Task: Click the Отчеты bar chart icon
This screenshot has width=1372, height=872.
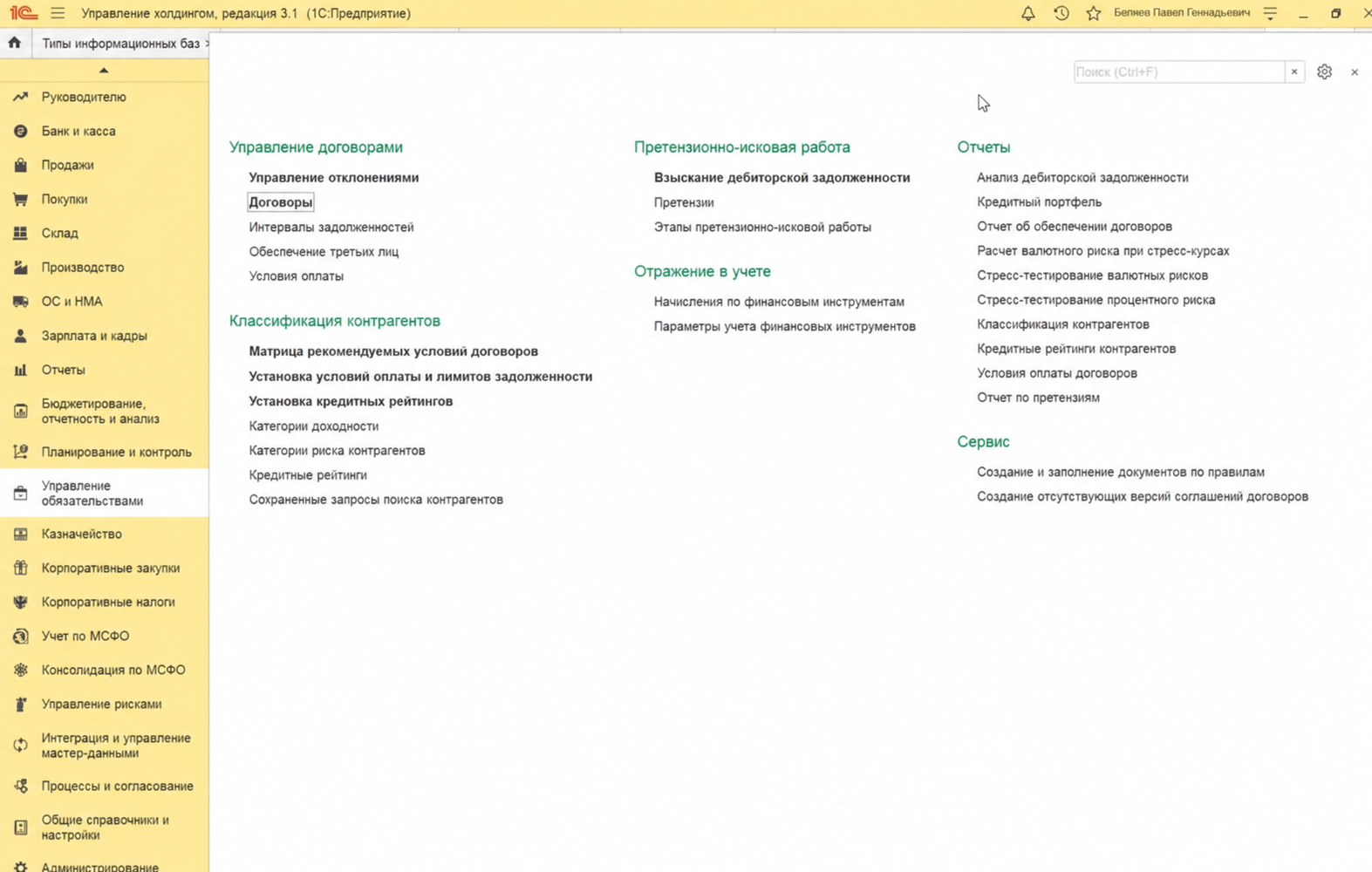Action: 20,370
